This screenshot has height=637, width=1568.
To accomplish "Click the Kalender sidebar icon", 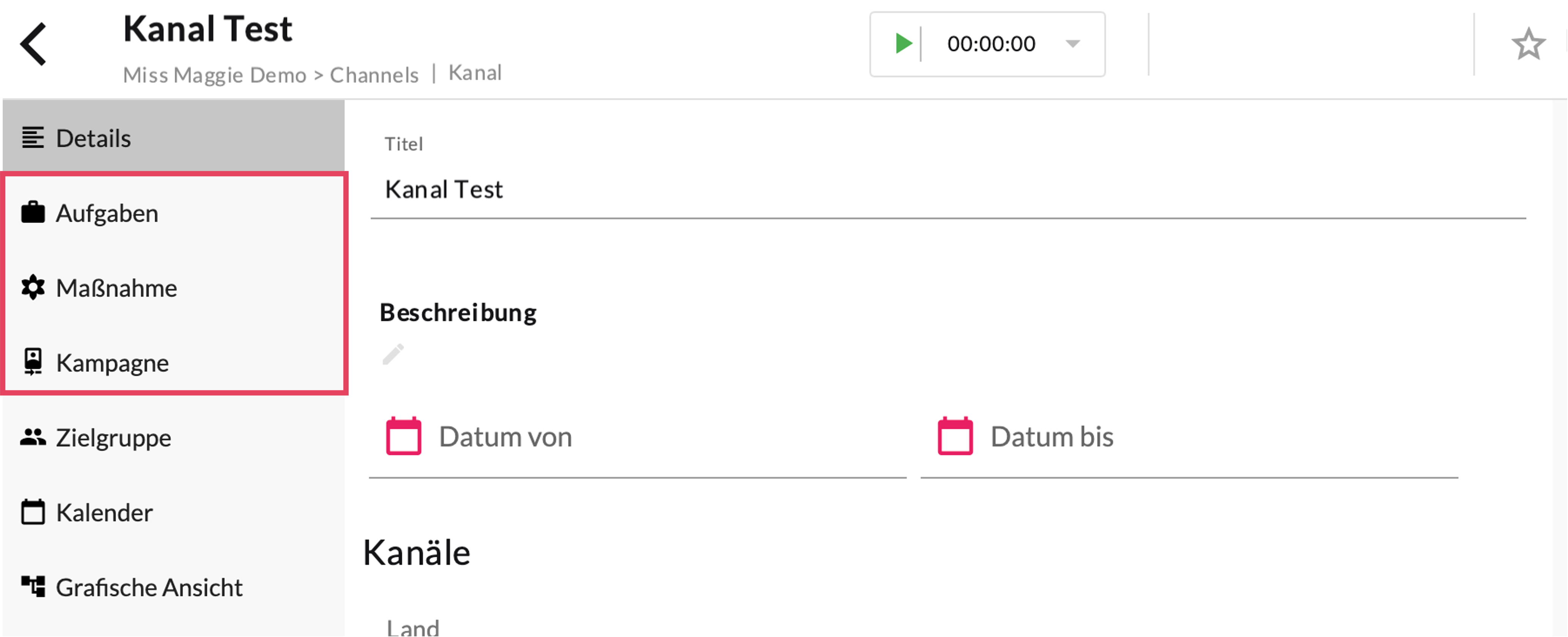I will [x=33, y=512].
